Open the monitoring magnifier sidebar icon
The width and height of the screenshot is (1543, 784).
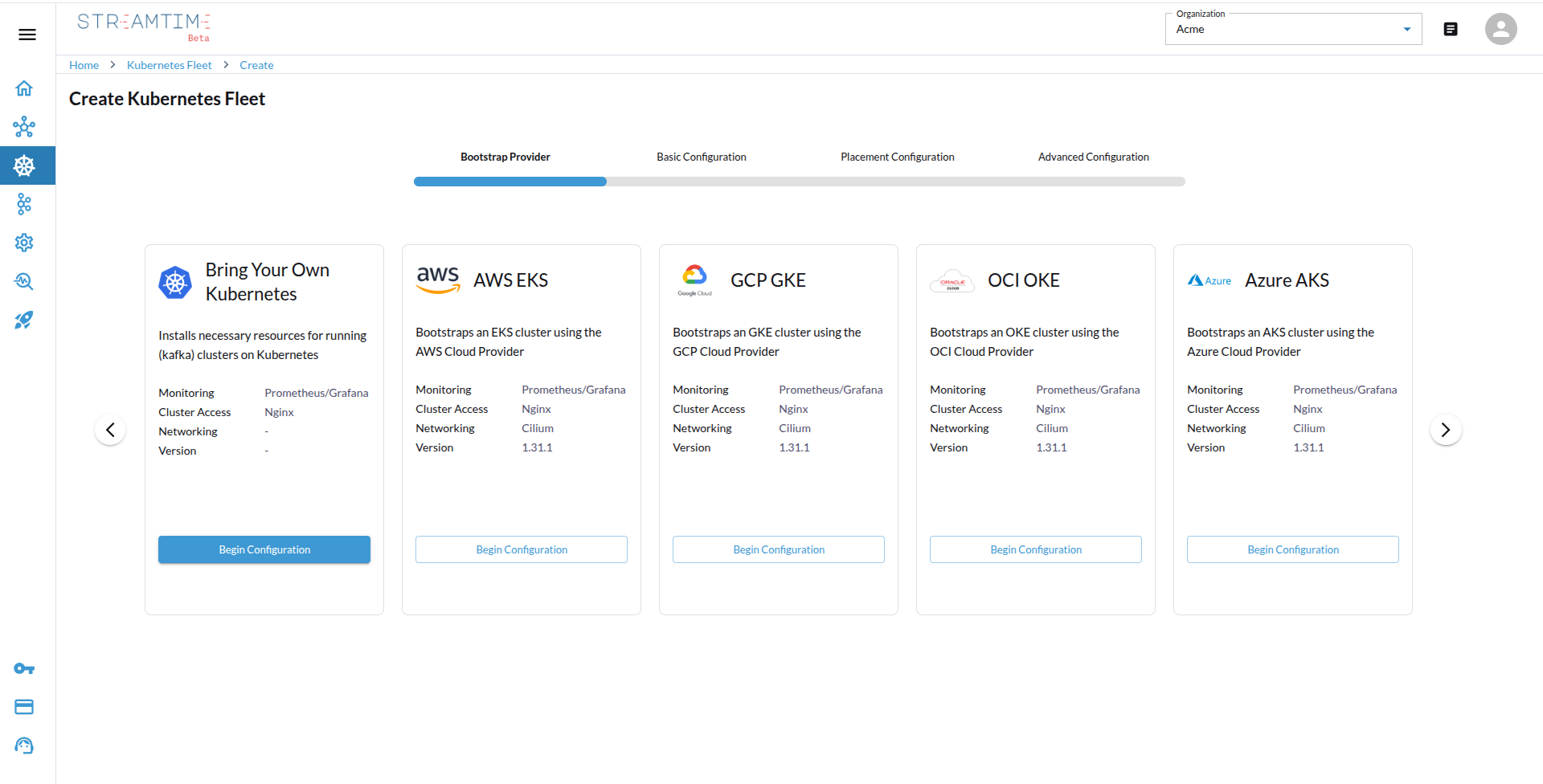[x=24, y=281]
